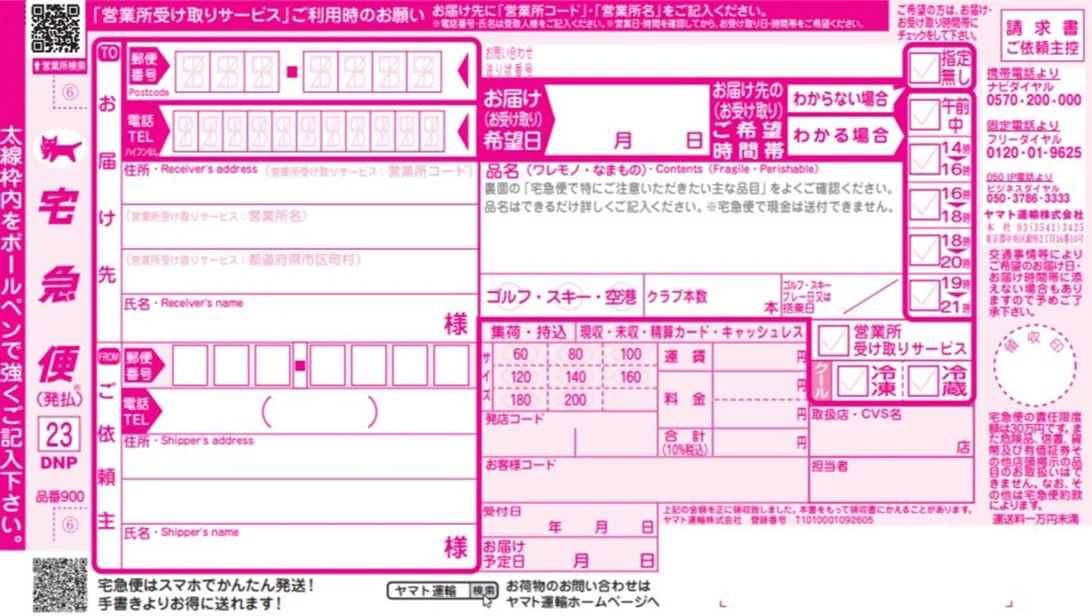Click the 営業所検索 label under QR code
Image resolution: width=1092 pixels, height=616 pixels.
(x=58, y=66)
